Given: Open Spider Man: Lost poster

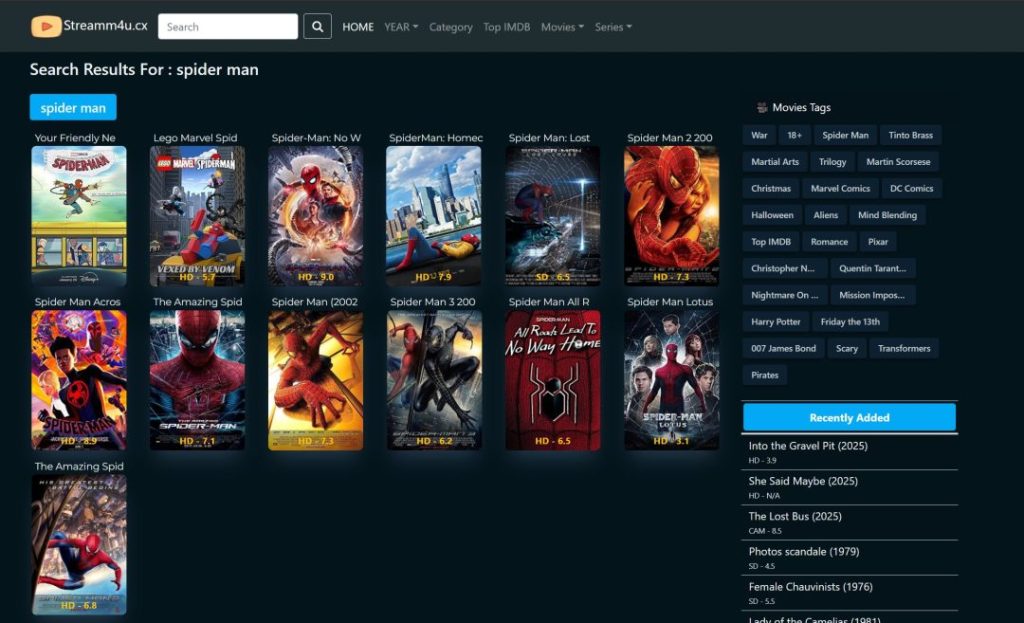Looking at the screenshot, I should [552, 216].
